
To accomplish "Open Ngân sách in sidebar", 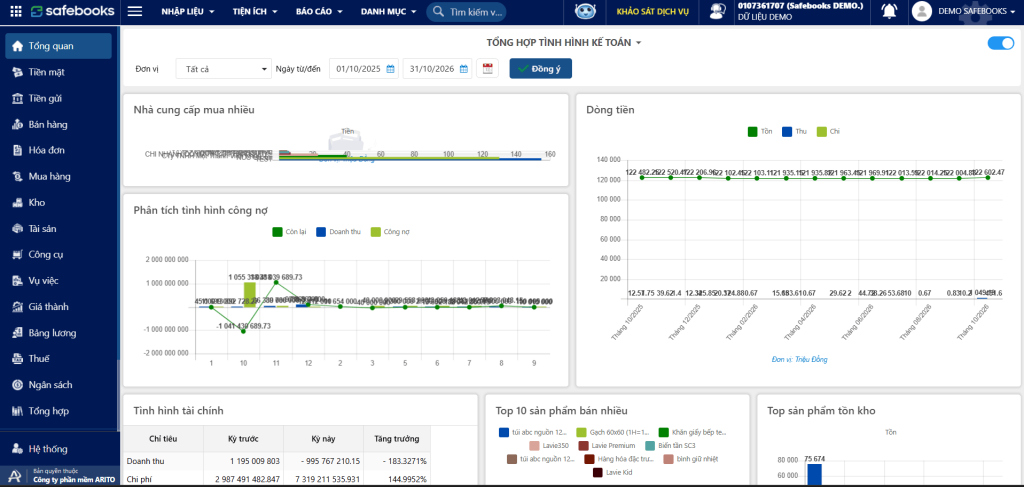I will 59,385.
